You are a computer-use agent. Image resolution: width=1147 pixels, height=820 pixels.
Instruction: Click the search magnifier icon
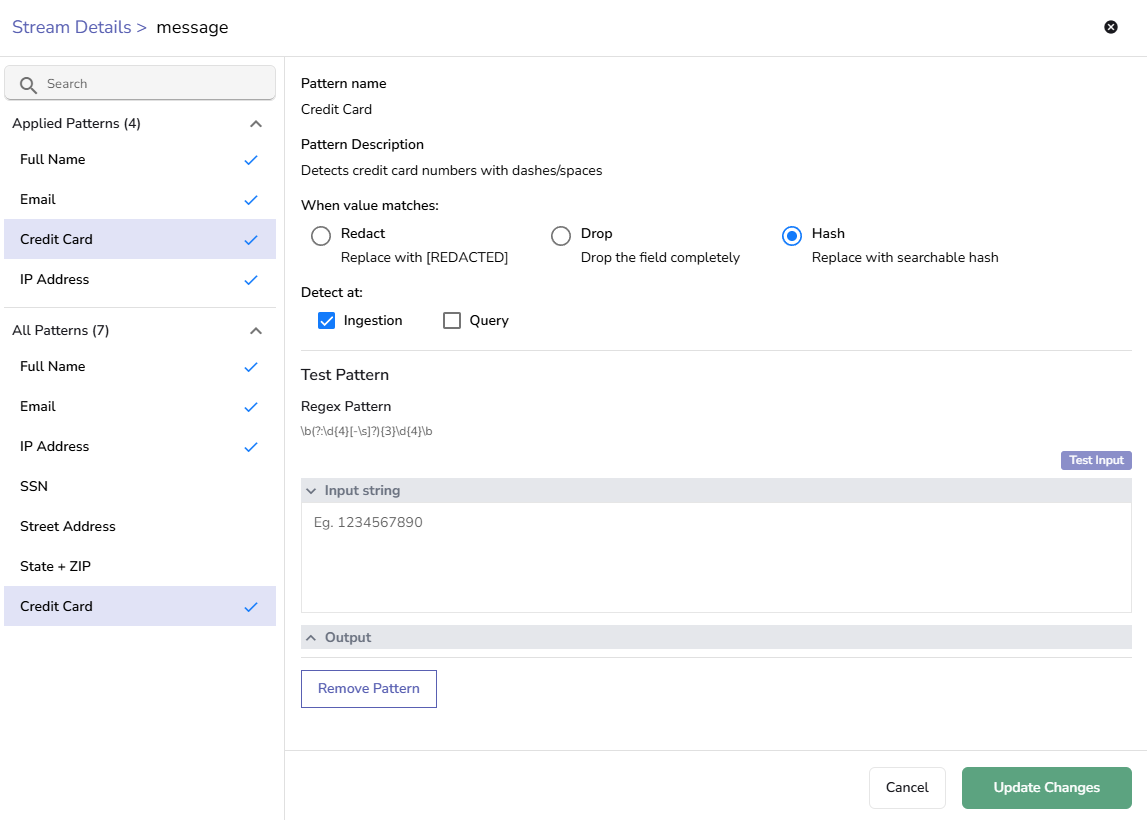tap(28, 85)
